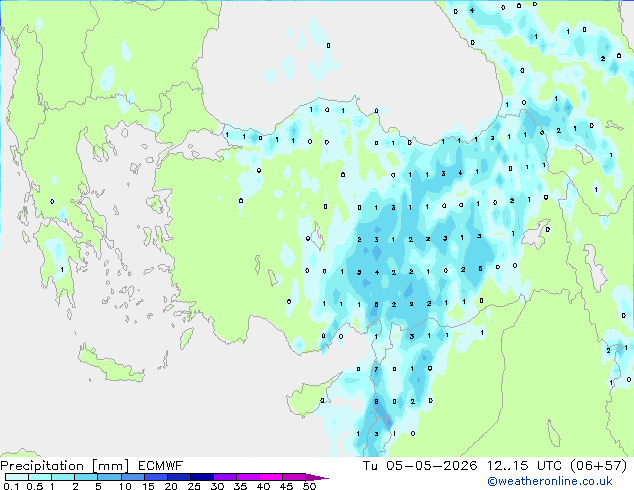
Task: Click the '50' legend scale label
Action: [309, 486]
